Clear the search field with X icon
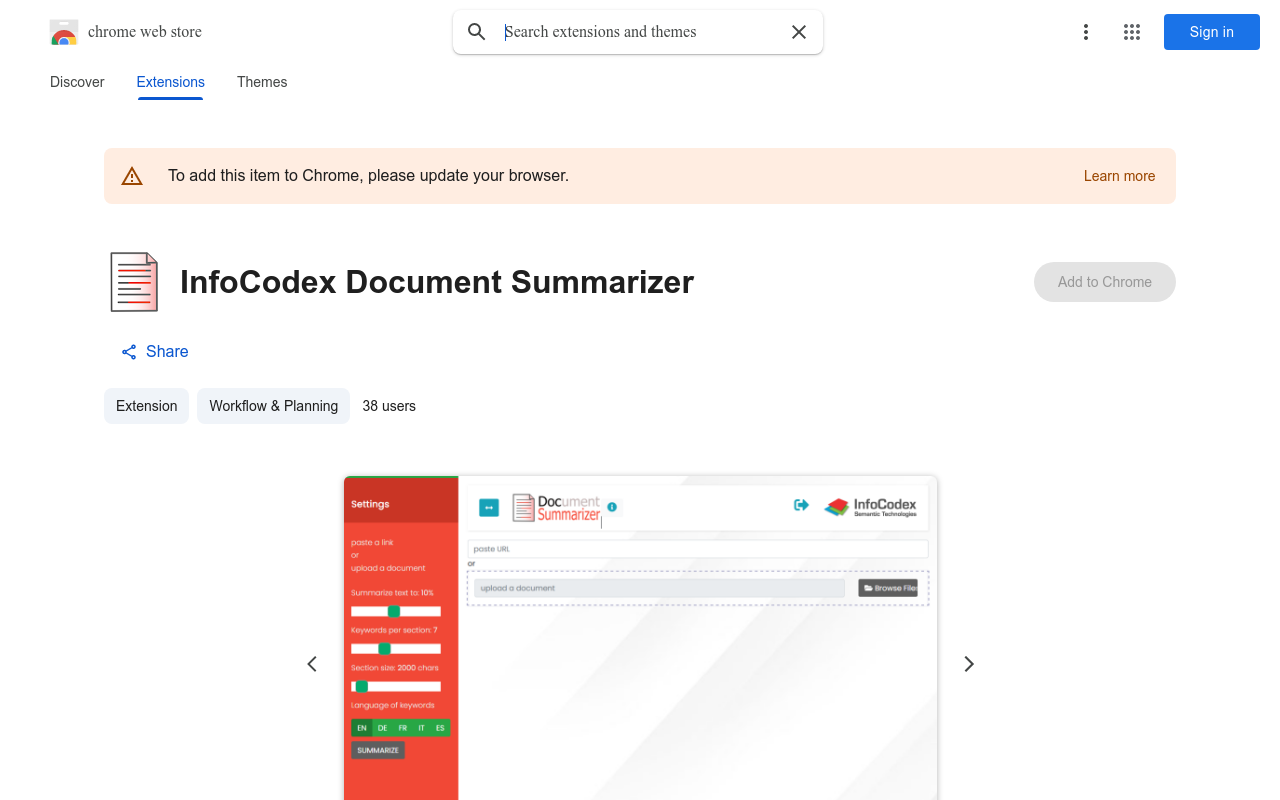Image resolution: width=1280 pixels, height=800 pixels. 799,32
